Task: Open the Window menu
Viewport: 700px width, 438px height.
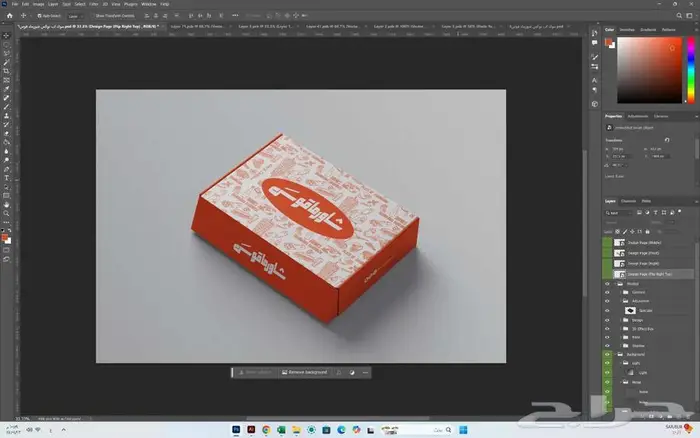Action: coord(149,4)
